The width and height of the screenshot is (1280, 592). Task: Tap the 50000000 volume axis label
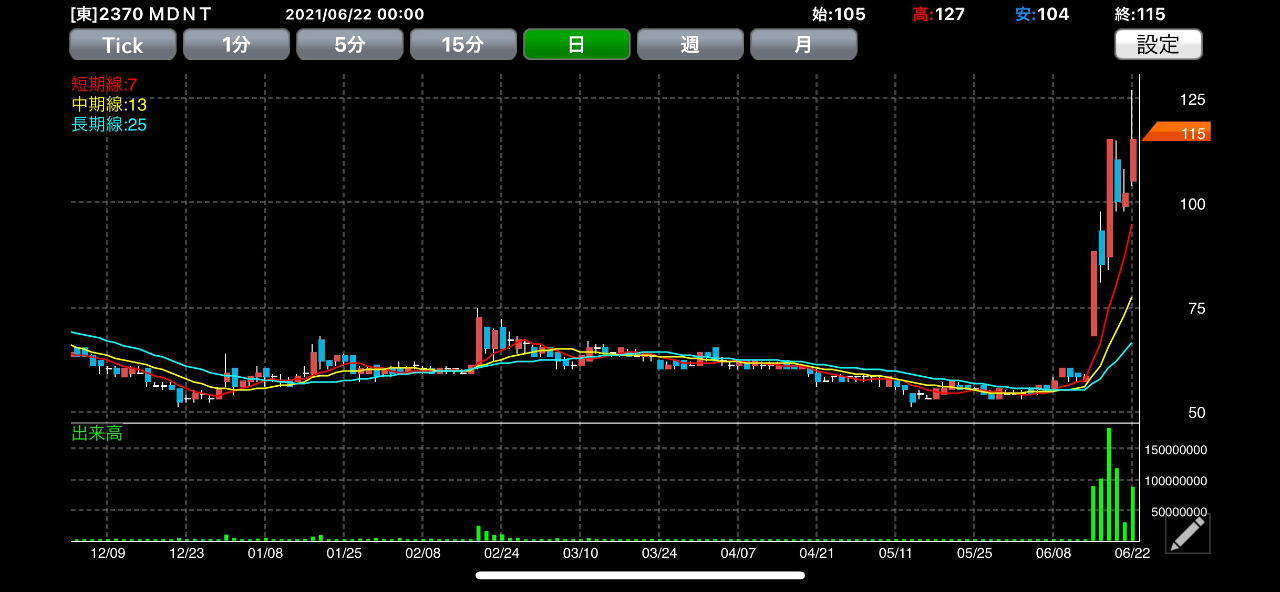1179,512
